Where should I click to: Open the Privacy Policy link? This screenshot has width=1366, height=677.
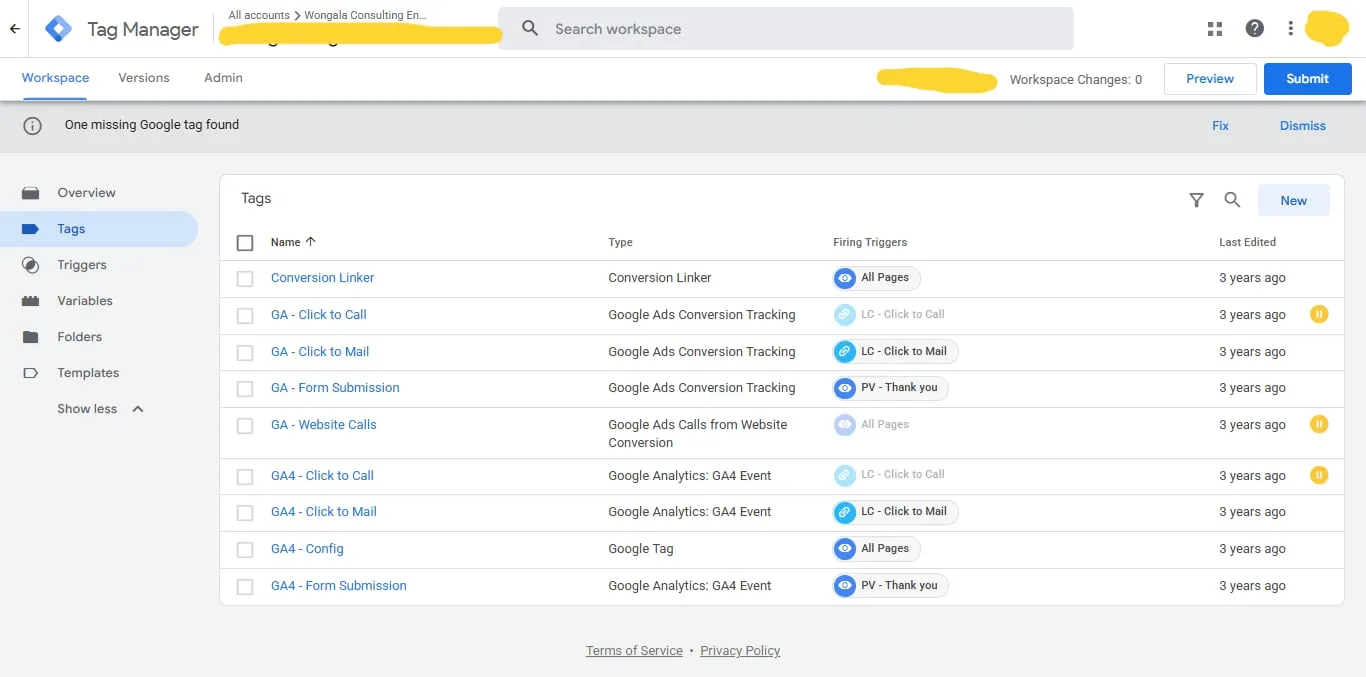tap(740, 651)
